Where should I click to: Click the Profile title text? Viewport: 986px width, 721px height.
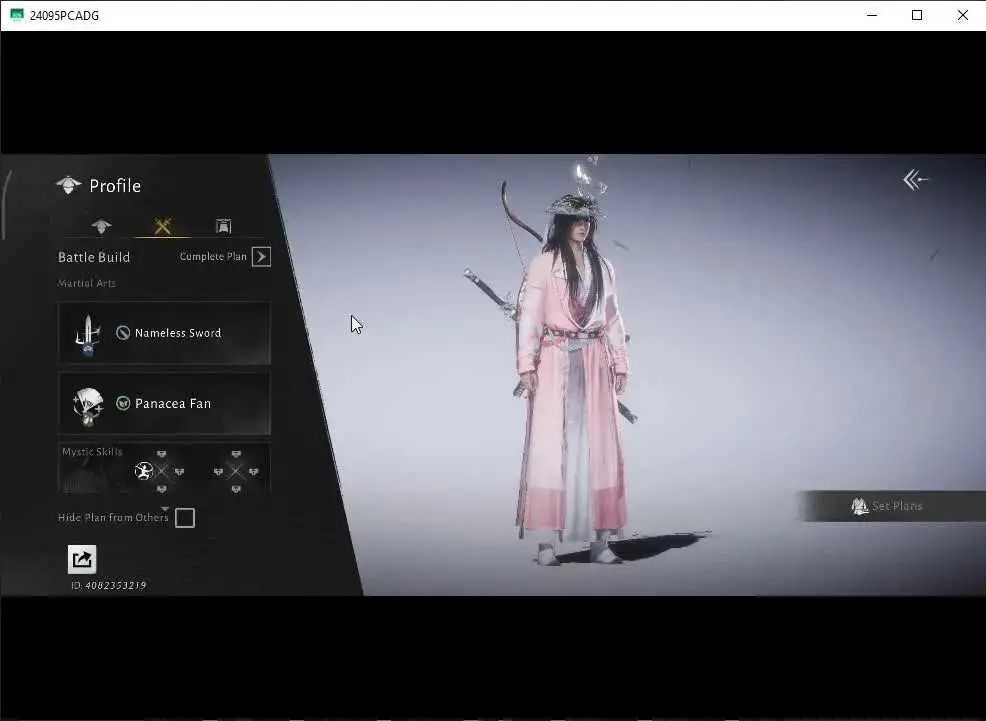pyautogui.click(x=115, y=186)
